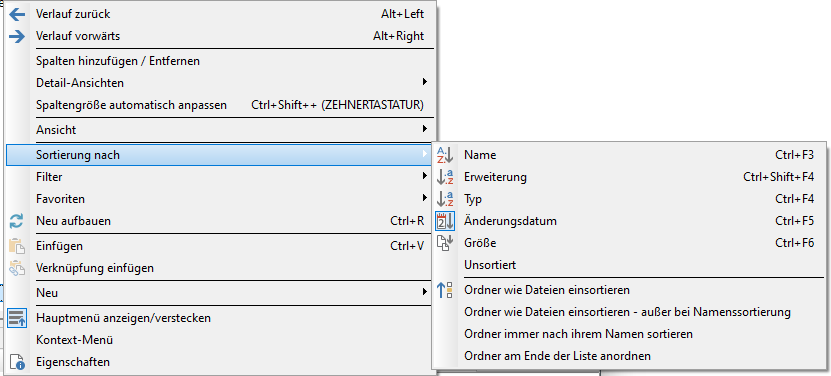Open Detail-Ansichten entry
This screenshot has height=376, width=831.
click(220, 83)
